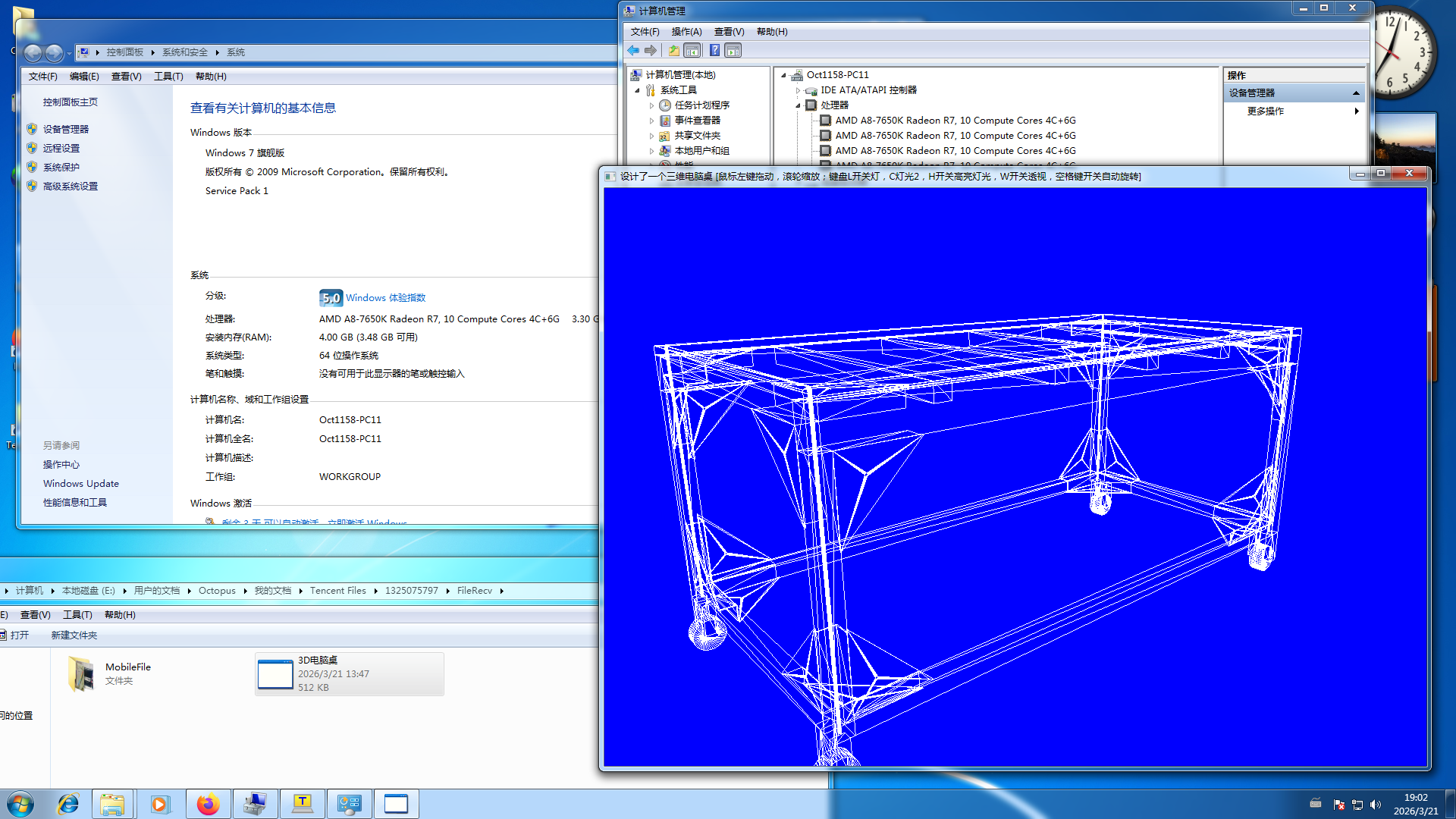Collapse the 设备管理器 actions section arrow
The height and width of the screenshot is (819, 1456).
click(x=1356, y=93)
